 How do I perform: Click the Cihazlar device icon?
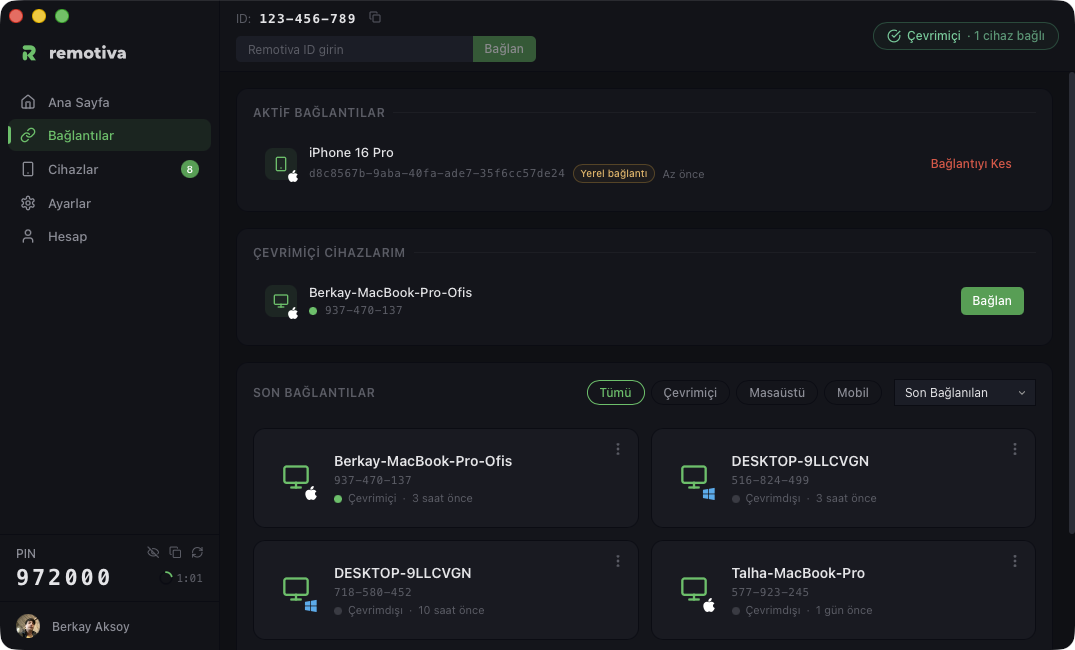28,169
